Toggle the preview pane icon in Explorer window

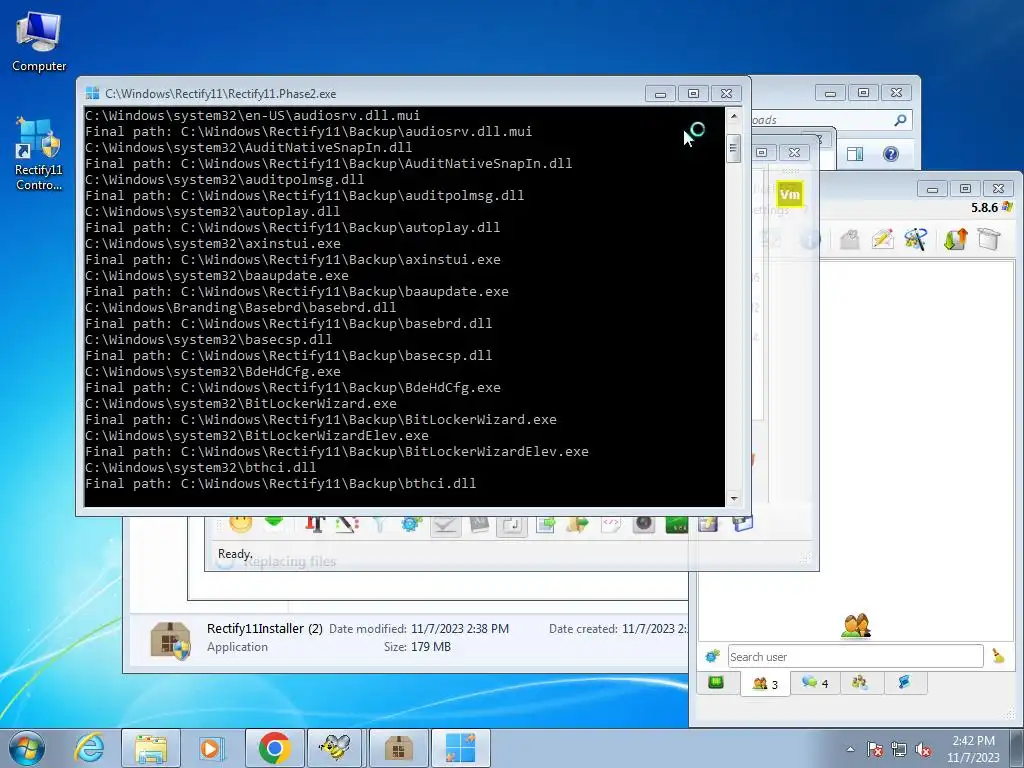coord(855,153)
